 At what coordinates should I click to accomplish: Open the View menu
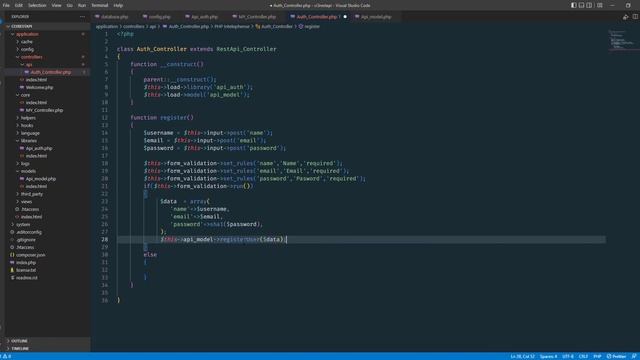point(56,5)
